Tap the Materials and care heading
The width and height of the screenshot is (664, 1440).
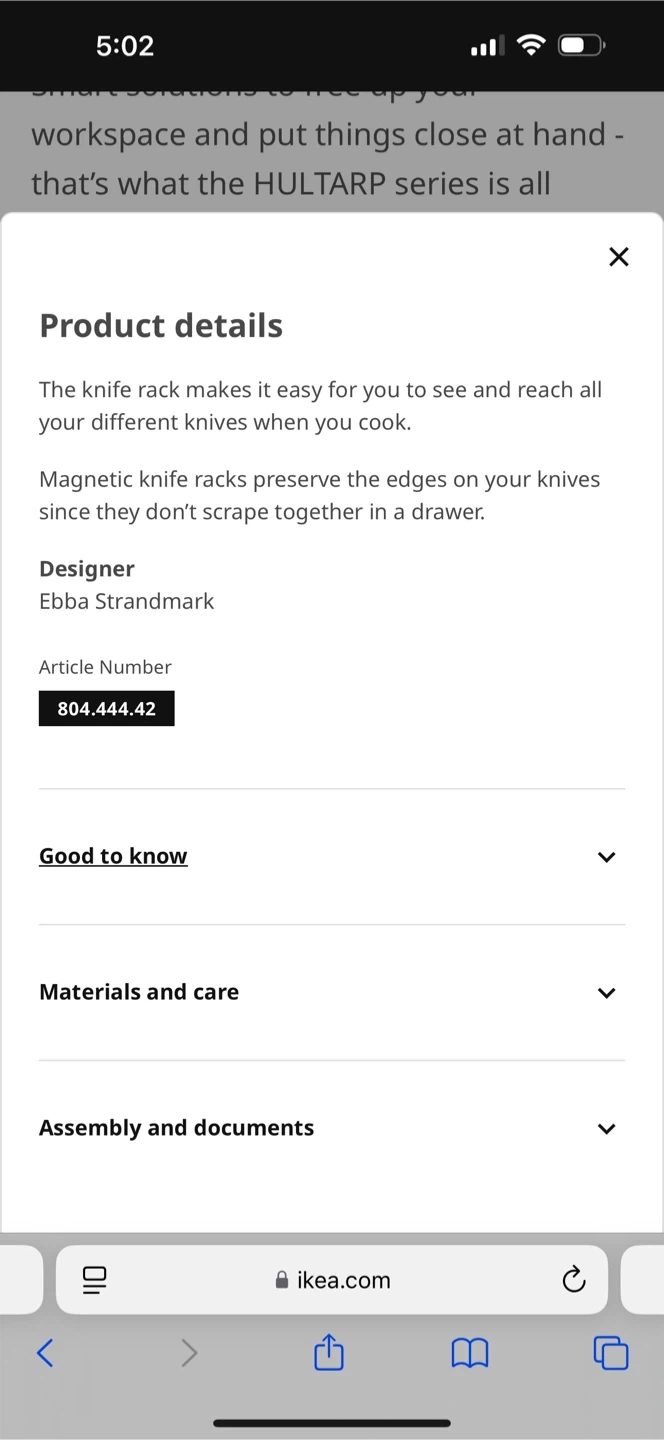point(139,992)
